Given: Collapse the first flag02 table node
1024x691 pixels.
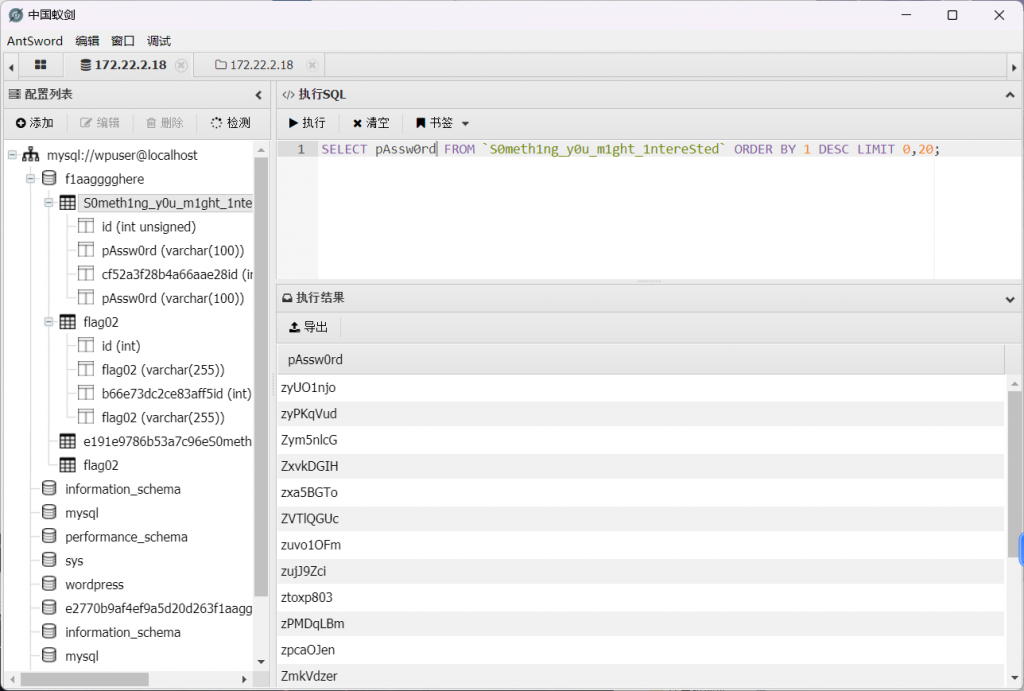Looking at the screenshot, I should (48, 321).
